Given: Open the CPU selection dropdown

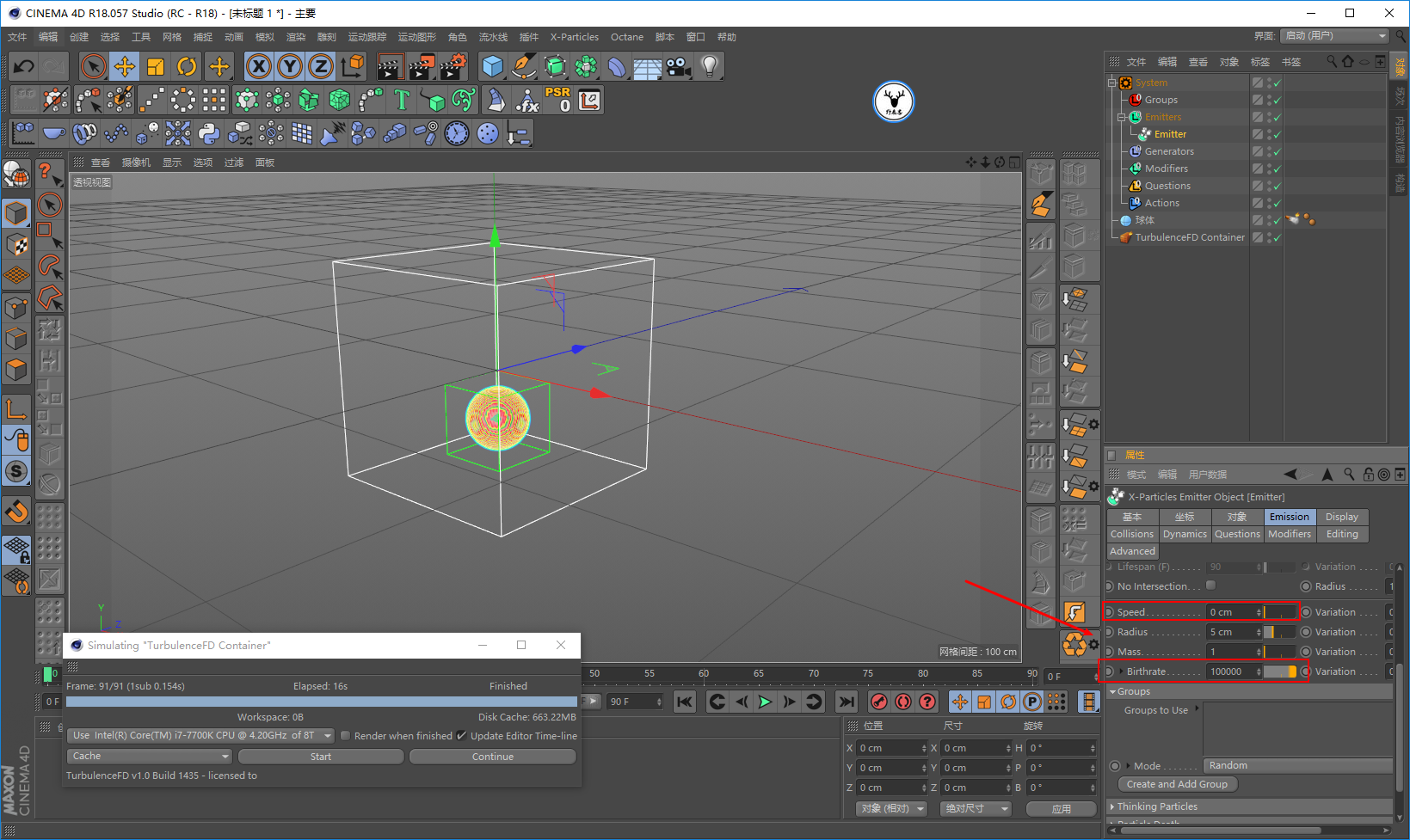Looking at the screenshot, I should coord(200,736).
